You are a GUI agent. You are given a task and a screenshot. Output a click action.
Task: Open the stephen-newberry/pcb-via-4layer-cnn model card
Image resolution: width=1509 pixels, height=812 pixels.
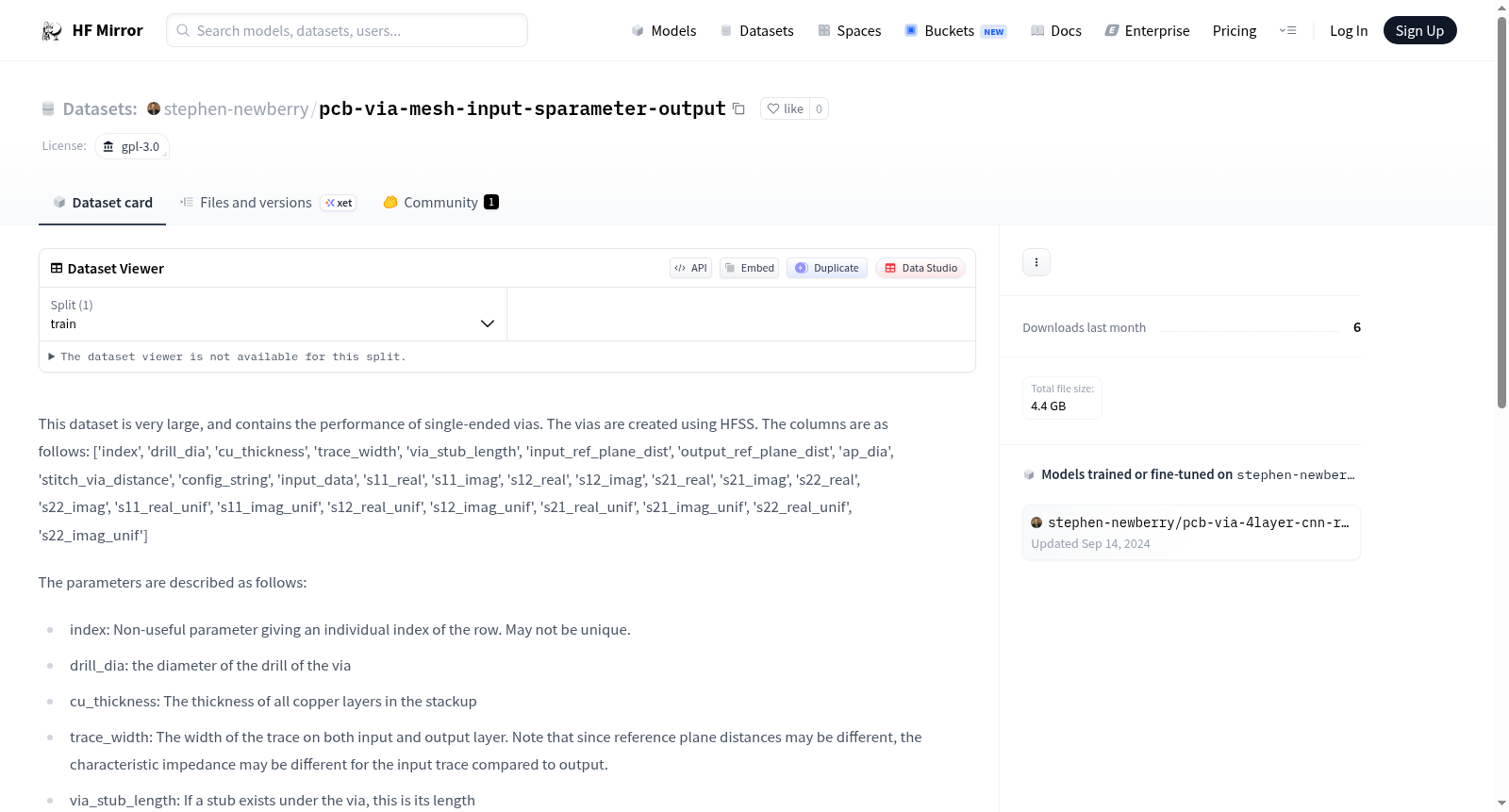point(1191,533)
